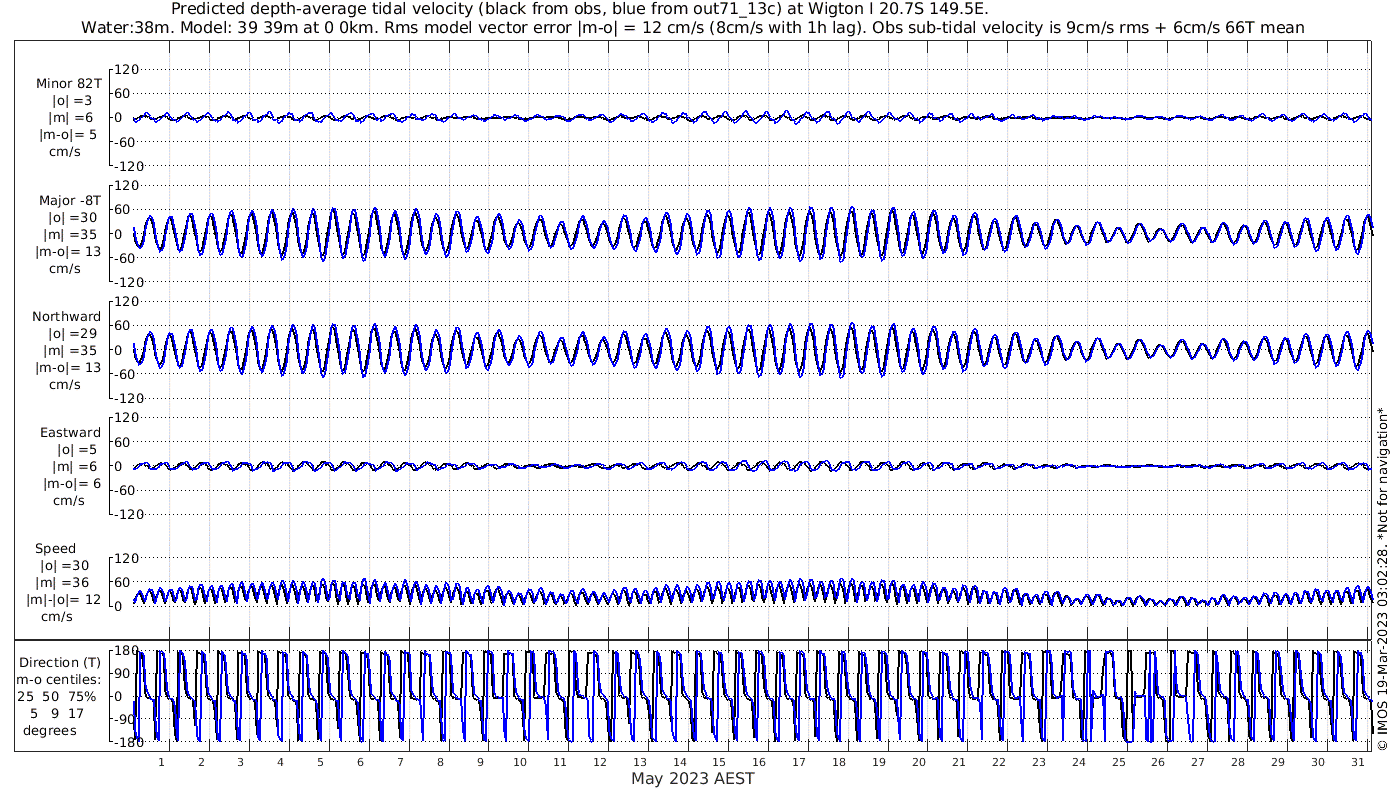Click the day '1' label on the date axis
Screen dimensions: 1400x800
[161, 762]
